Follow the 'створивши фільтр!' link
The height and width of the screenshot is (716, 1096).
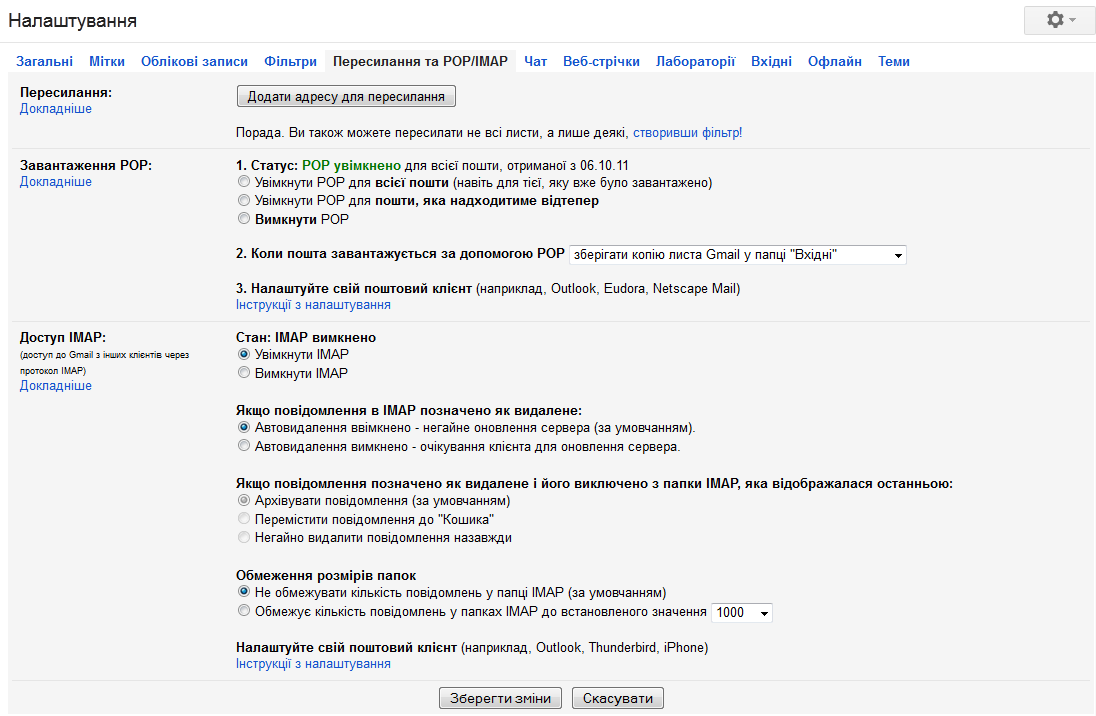[x=687, y=133]
